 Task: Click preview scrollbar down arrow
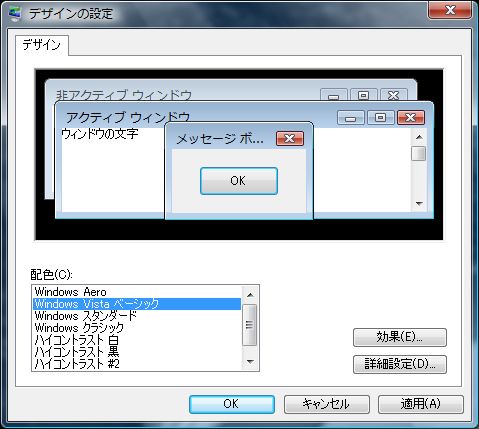(419, 203)
